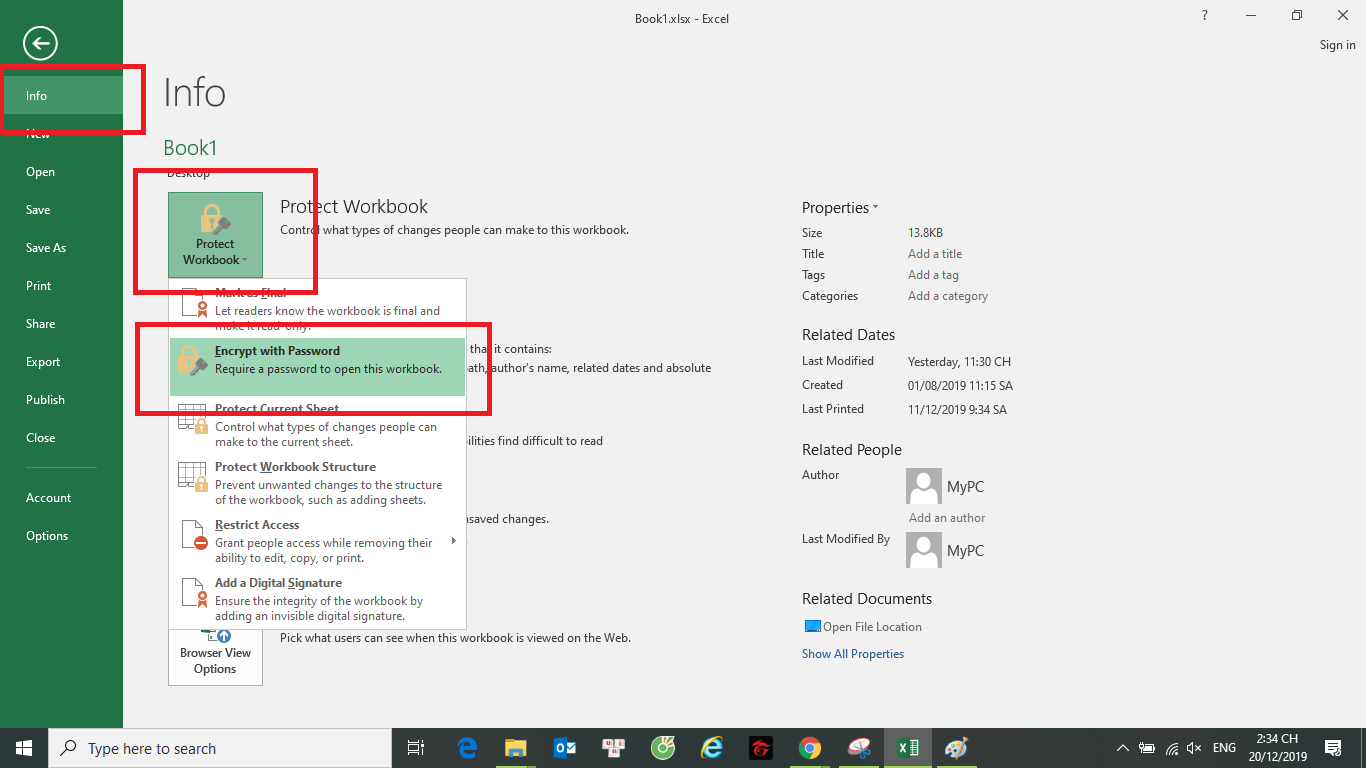Screen dimensions: 1366x768
Task: Click the Book1 document heading
Action: tap(190, 148)
